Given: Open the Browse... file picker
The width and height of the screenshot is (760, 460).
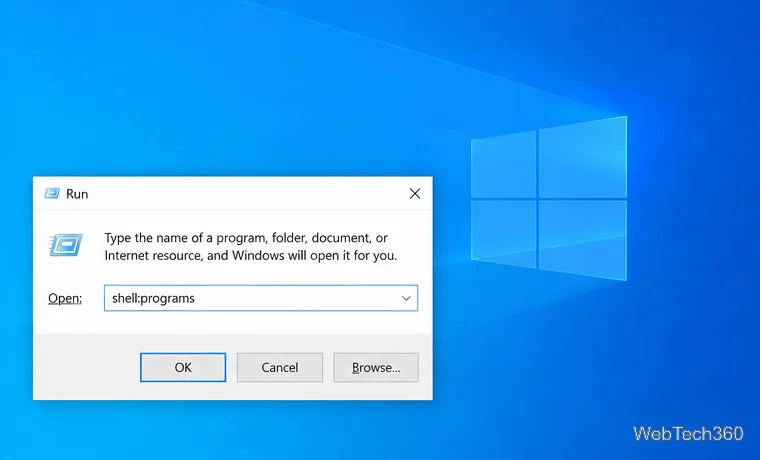Looking at the screenshot, I should point(376,367).
